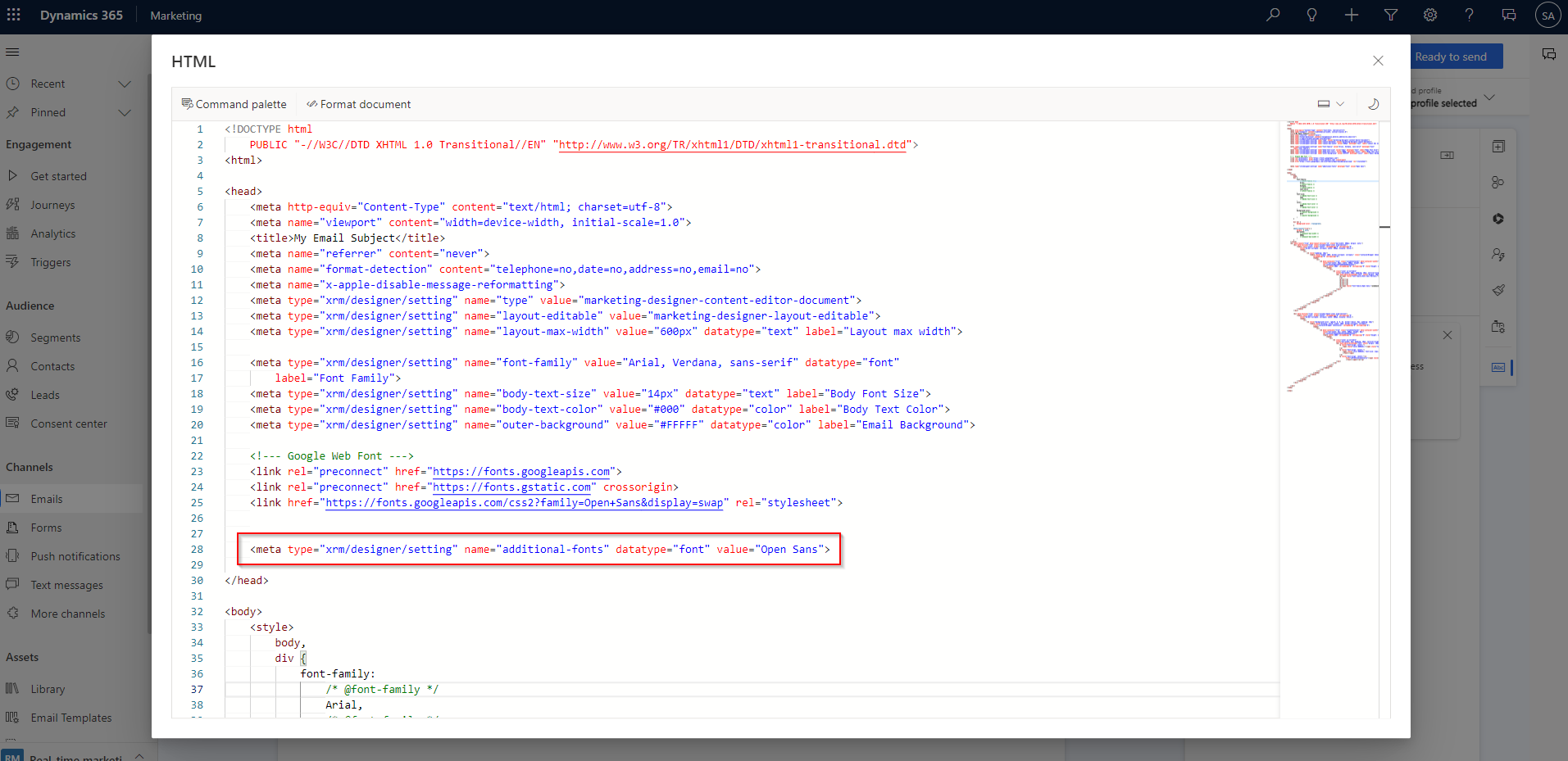Image resolution: width=1568 pixels, height=761 pixels.
Task: Open Email Templates under Assets
Action: (x=72, y=718)
